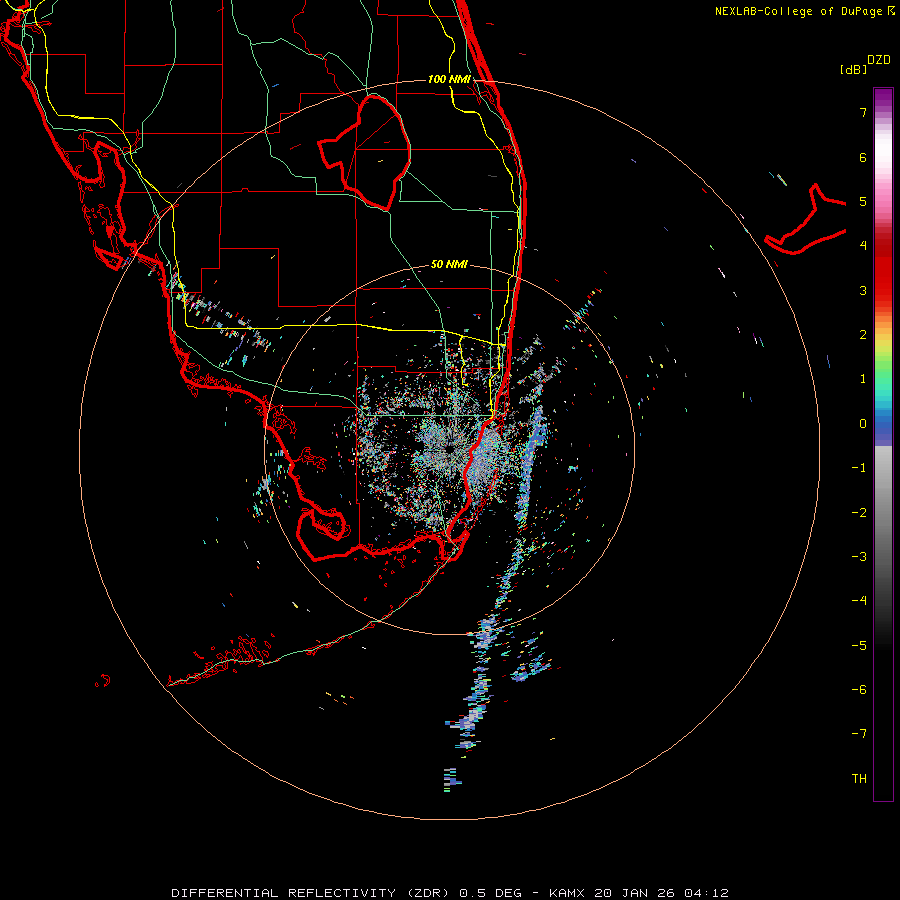The image size is (900, 900).
Task: Click the [dB] unit label
Action: click(853, 69)
